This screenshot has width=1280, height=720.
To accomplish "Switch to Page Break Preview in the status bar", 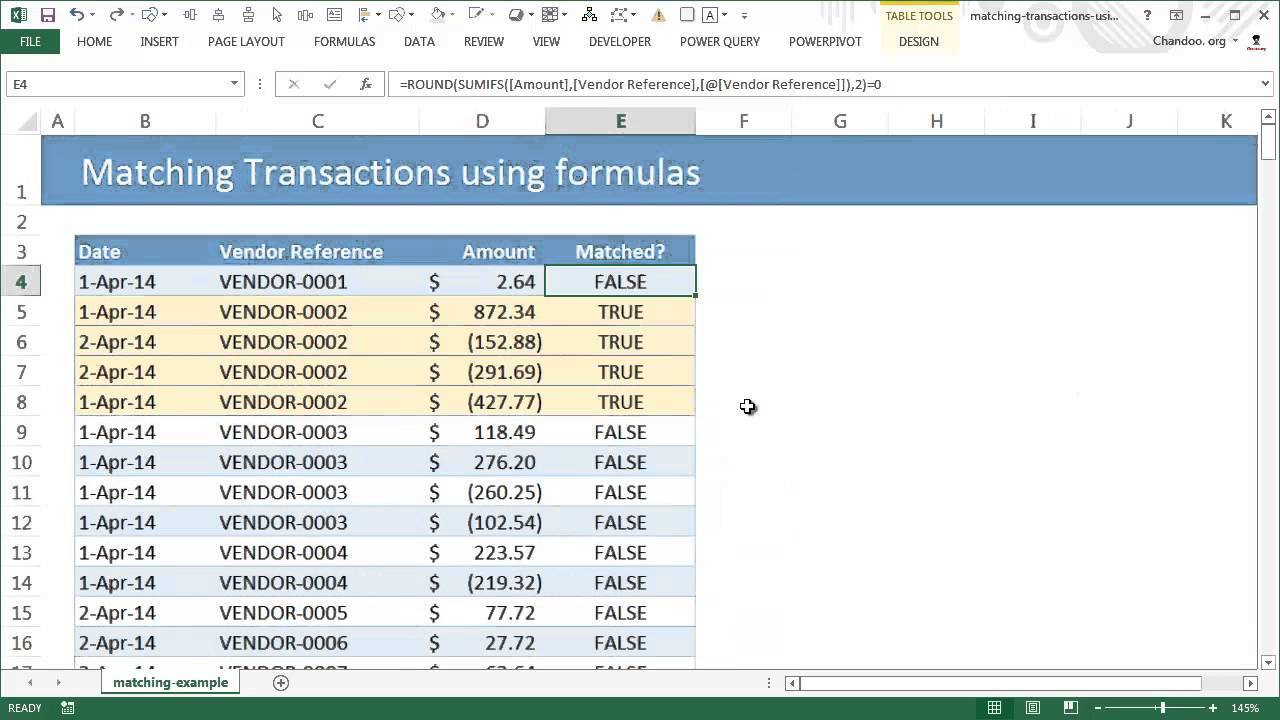I will [1068, 707].
